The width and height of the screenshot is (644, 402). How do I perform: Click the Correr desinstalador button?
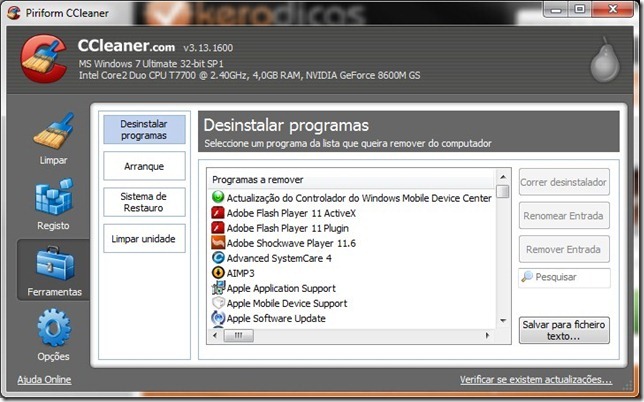click(564, 182)
